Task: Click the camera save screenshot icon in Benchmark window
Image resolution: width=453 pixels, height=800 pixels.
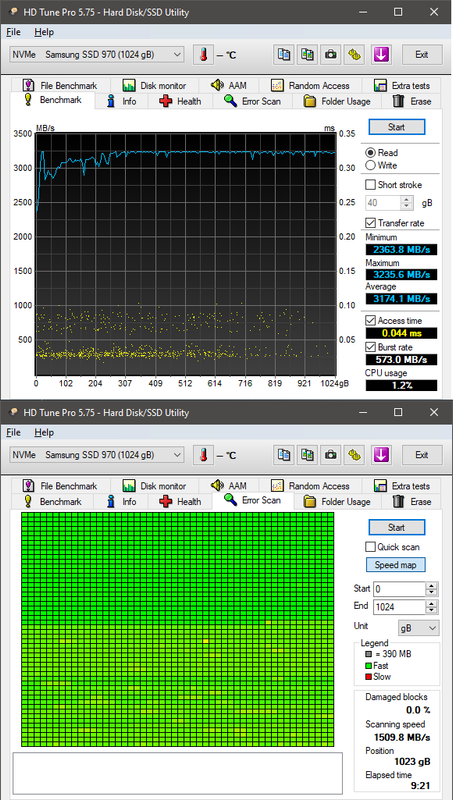Action: (x=331, y=55)
